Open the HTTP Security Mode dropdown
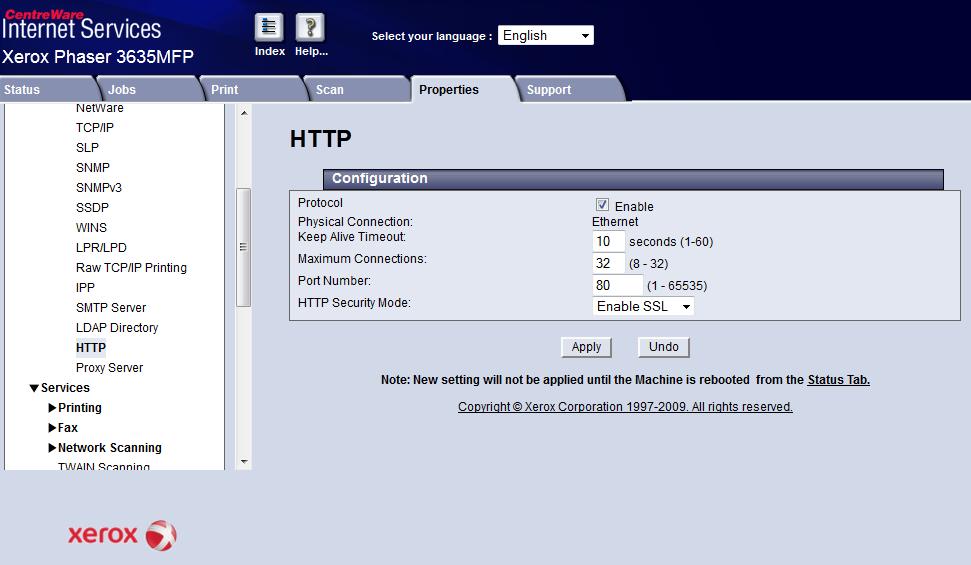 643,306
